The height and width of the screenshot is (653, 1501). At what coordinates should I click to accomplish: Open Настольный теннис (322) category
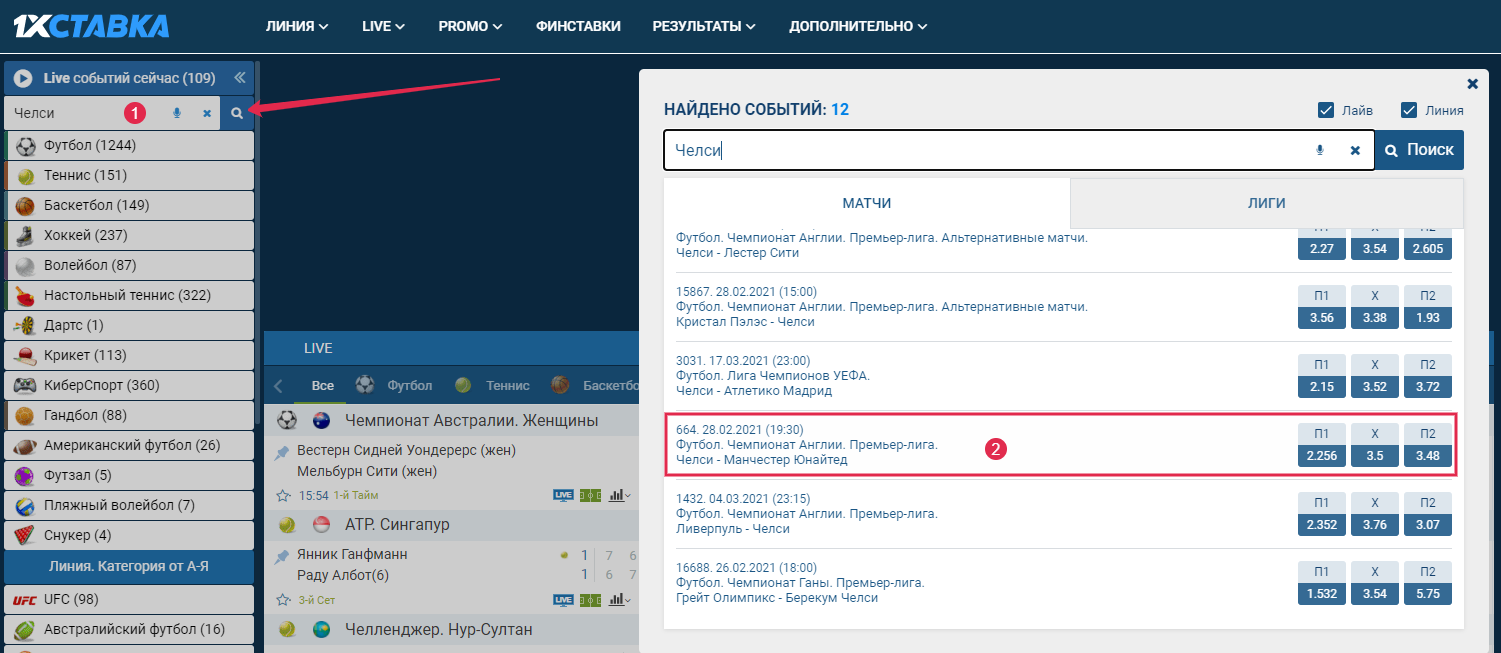129,295
